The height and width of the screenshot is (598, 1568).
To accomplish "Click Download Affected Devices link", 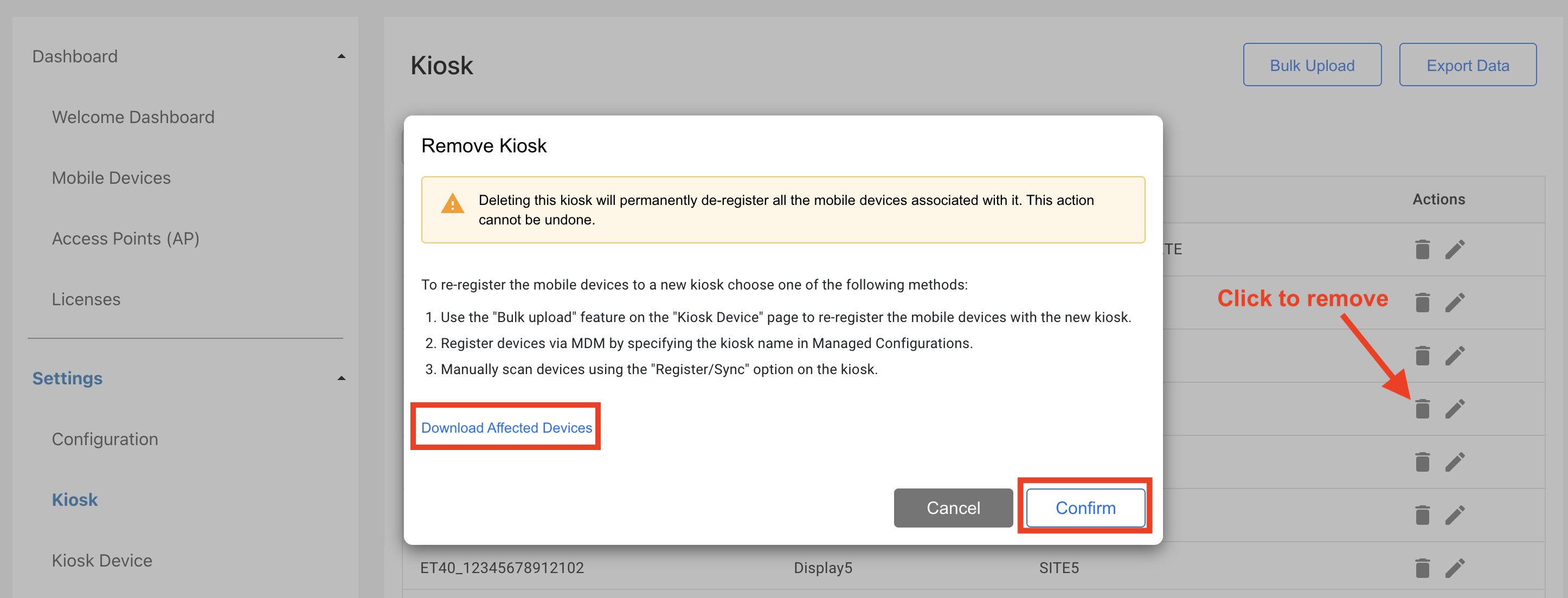I will 506,427.
